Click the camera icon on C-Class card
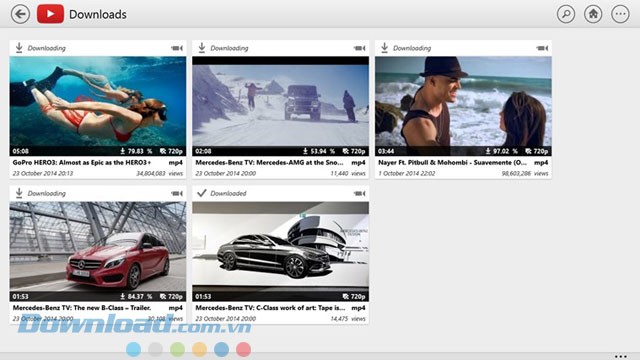This screenshot has width=640, height=360. [x=360, y=193]
